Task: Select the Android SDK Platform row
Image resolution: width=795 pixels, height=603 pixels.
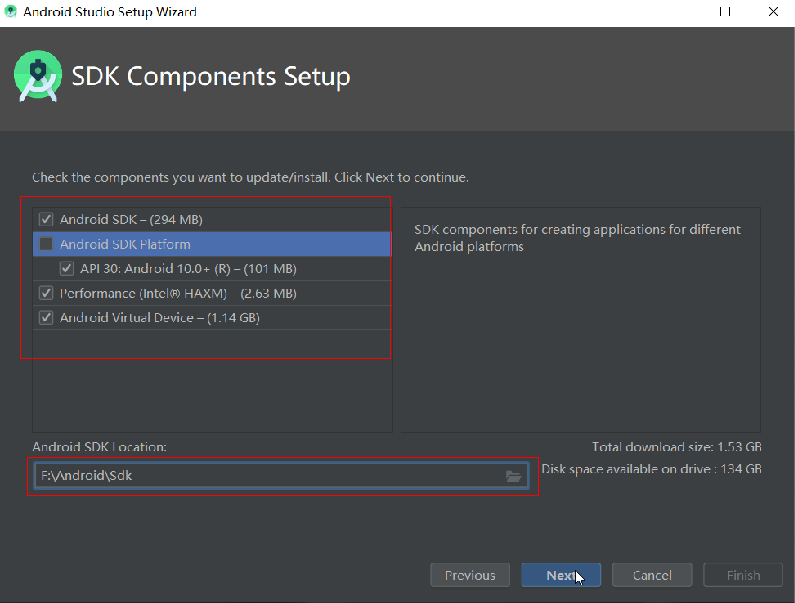Action: 212,244
